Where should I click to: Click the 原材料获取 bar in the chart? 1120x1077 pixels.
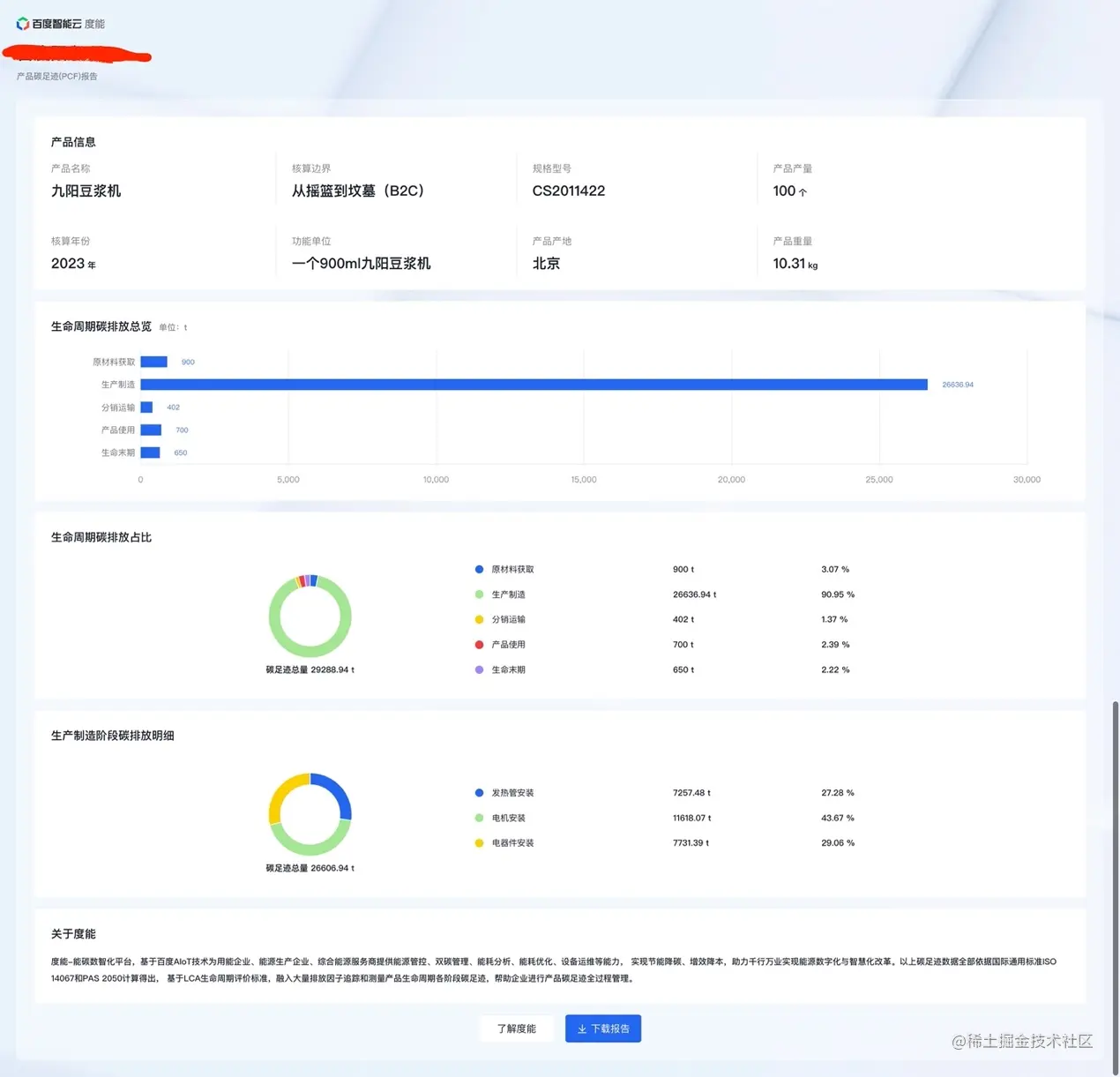click(x=153, y=362)
